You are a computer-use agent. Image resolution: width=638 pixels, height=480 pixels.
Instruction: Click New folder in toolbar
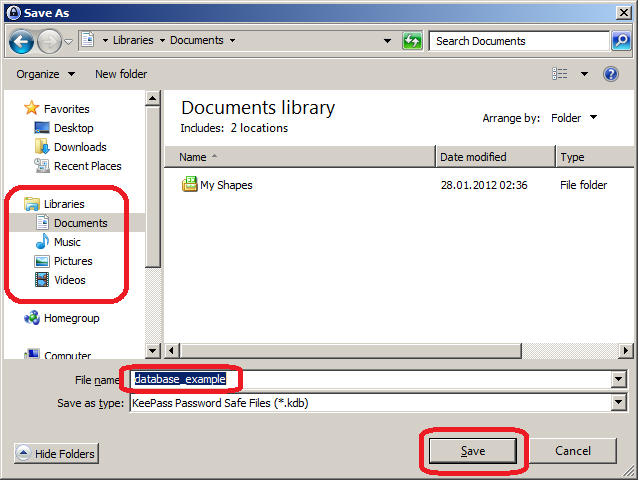(x=121, y=74)
